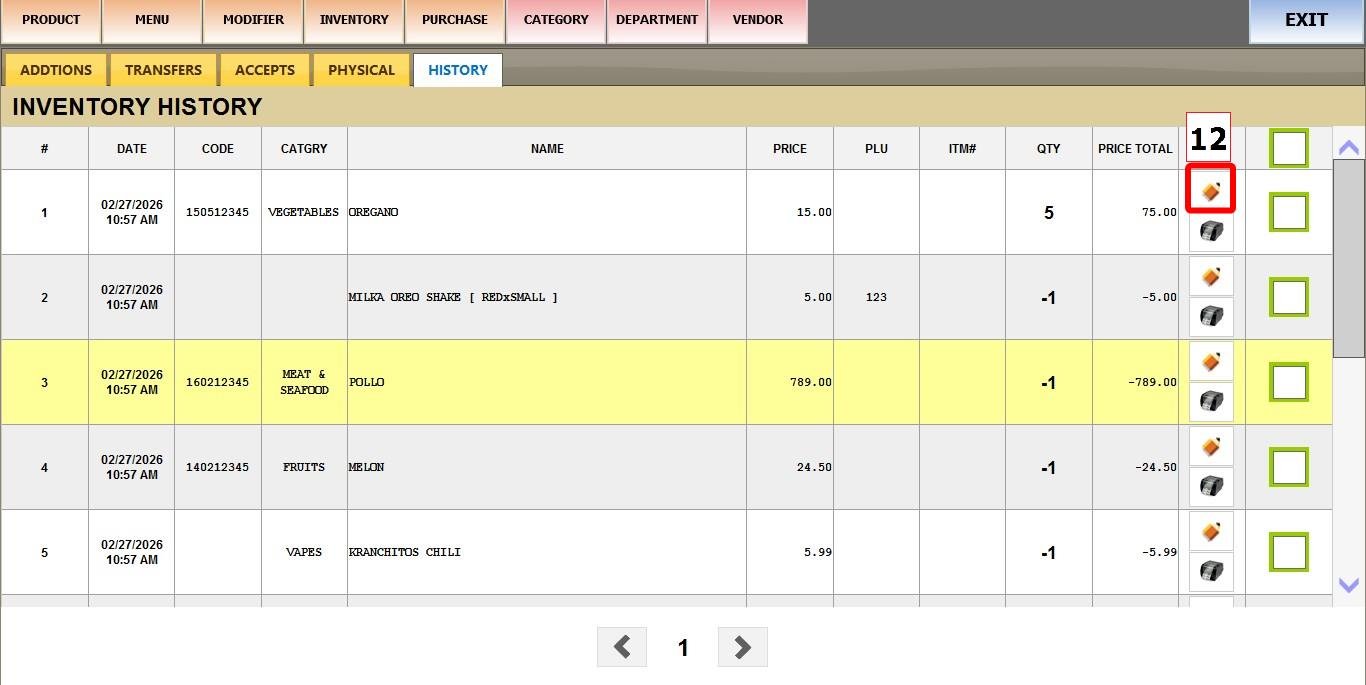
Task: Click the printer icon for POLLO
Action: pyautogui.click(x=1210, y=402)
